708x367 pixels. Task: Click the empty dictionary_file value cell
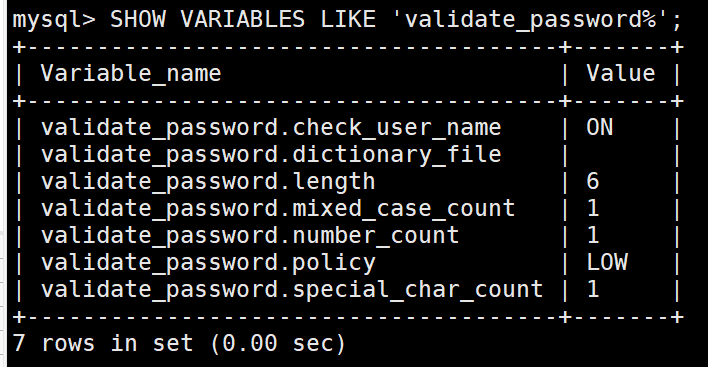[621, 154]
